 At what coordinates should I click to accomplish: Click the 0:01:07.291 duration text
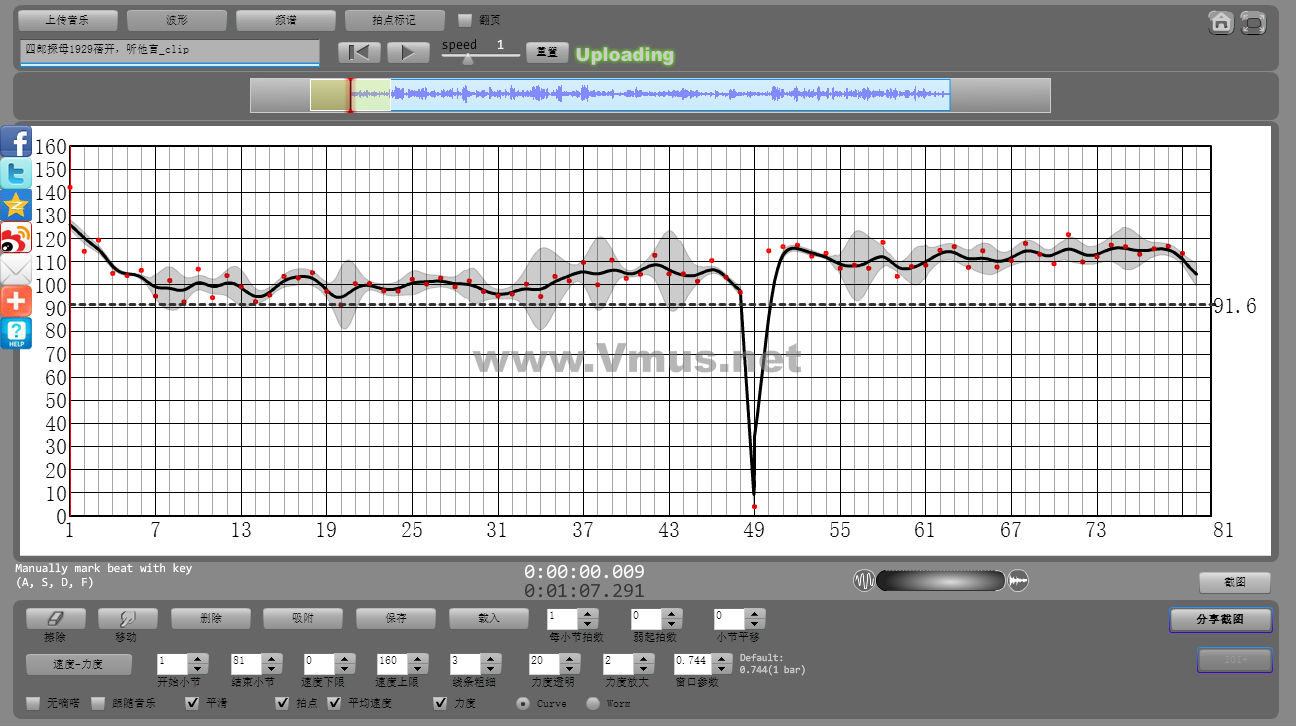584,591
